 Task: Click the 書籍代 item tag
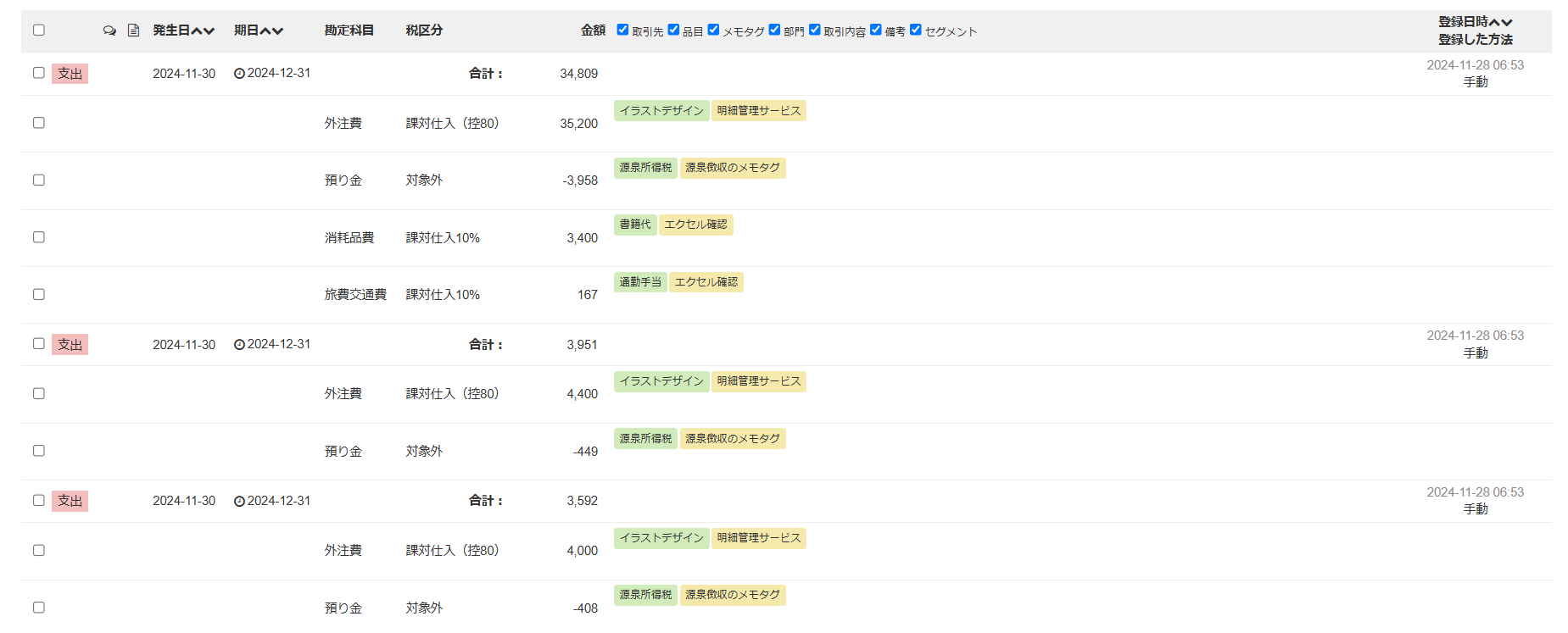635,225
